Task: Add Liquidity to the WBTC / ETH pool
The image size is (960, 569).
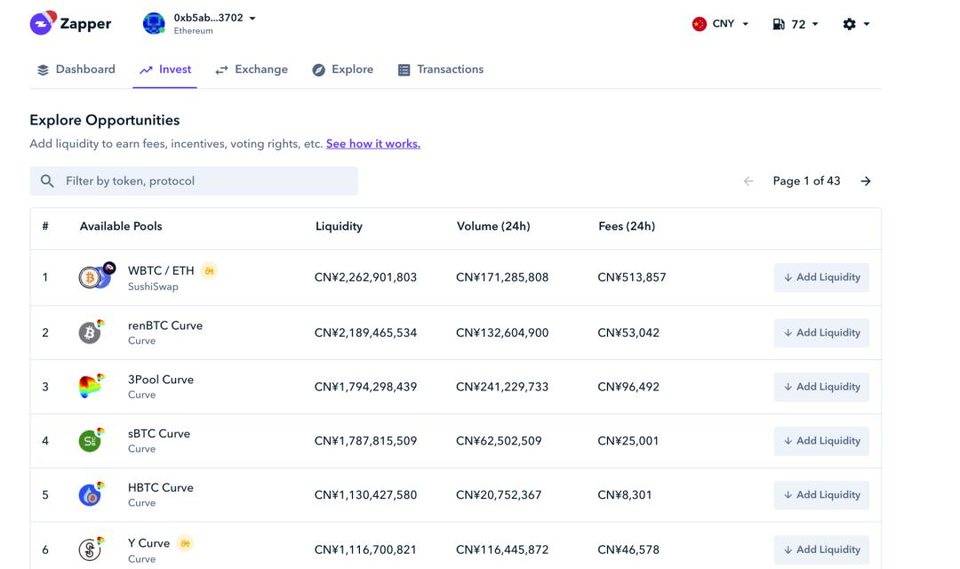Action: [821, 278]
